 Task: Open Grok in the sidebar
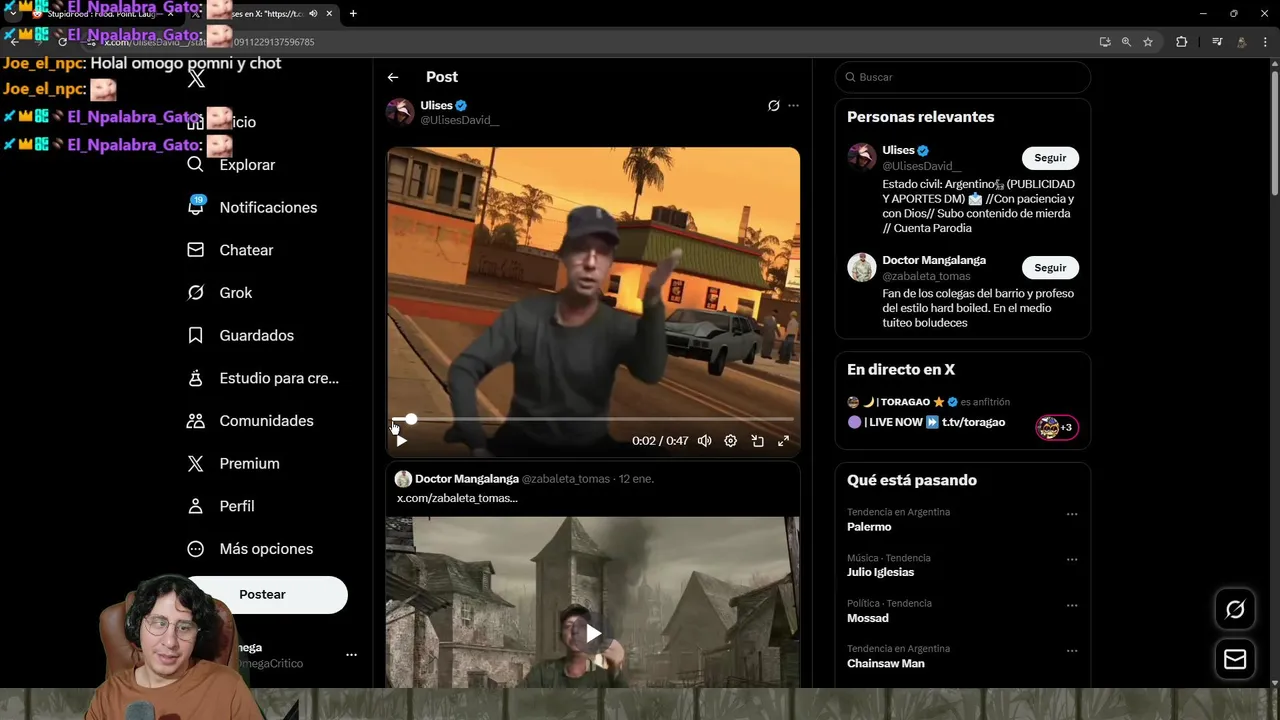[x=219, y=293]
